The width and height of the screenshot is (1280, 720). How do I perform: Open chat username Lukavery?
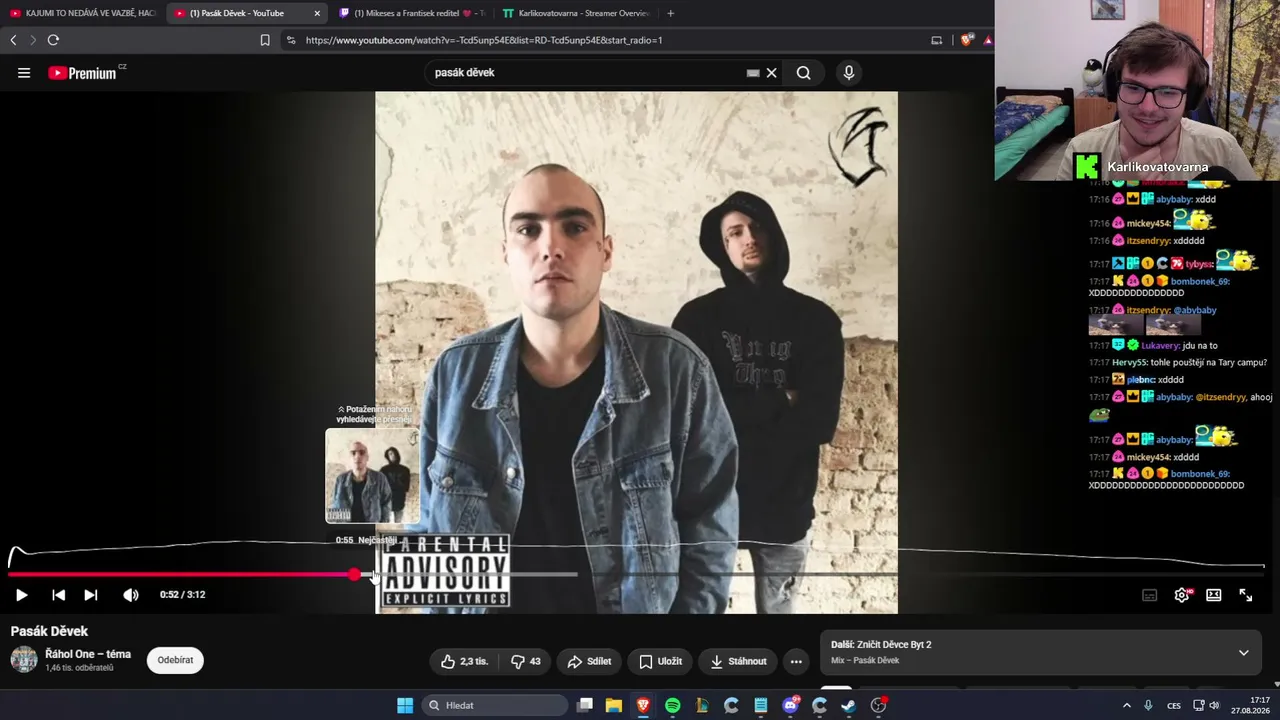(1160, 346)
